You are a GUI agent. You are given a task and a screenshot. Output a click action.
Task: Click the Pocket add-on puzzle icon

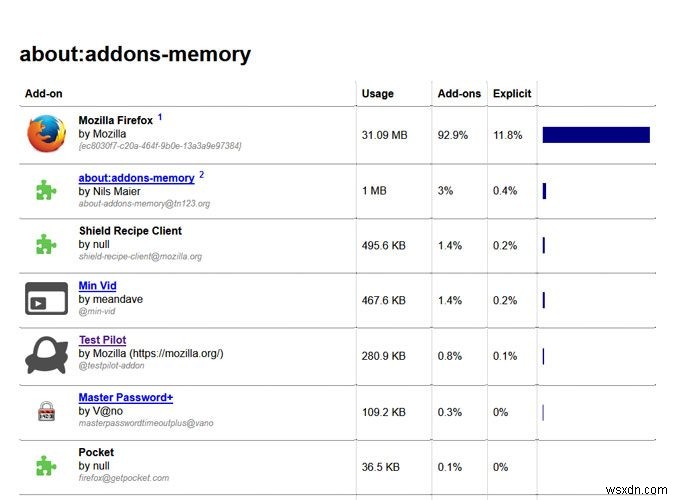45,466
